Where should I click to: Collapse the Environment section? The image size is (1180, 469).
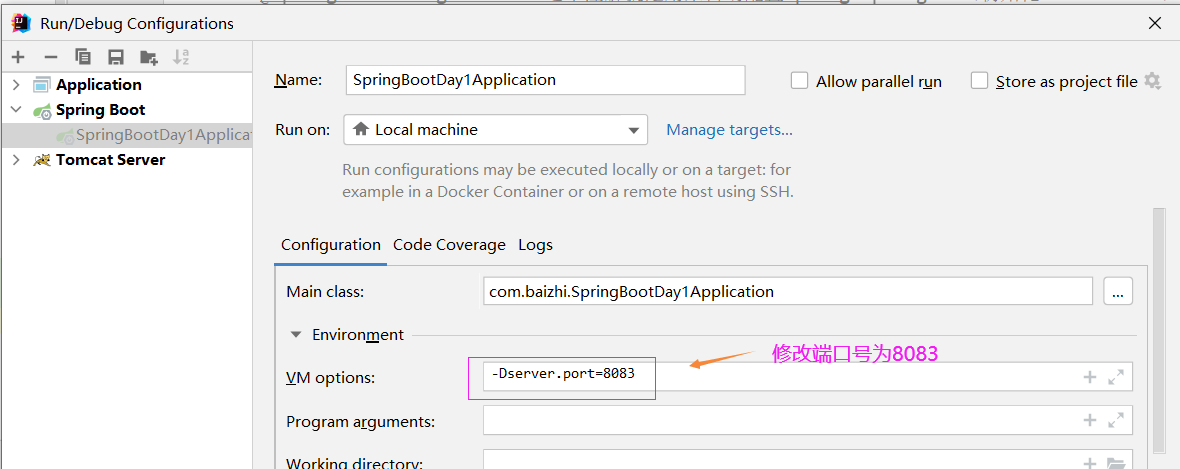(x=297, y=334)
